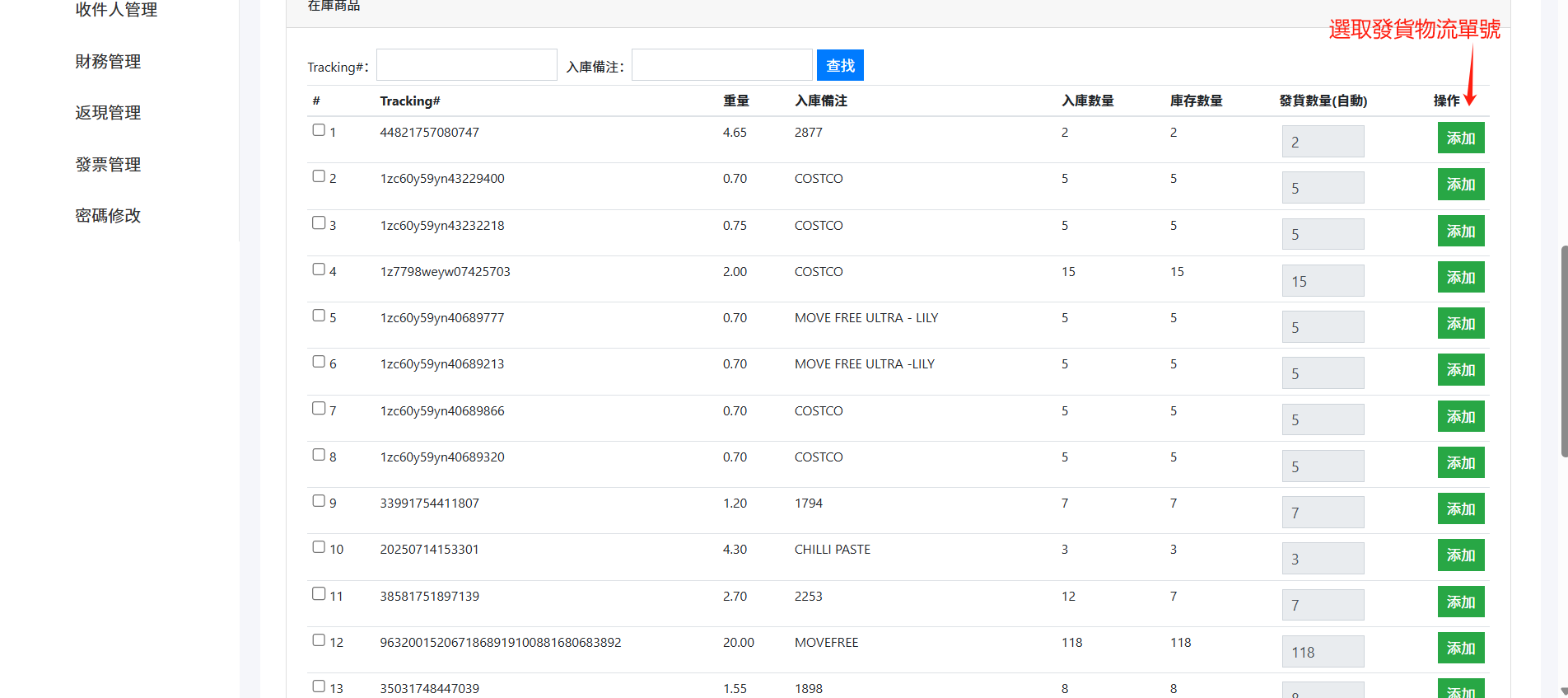This screenshot has height=698, width=1568.
Task: Open 收件人管理 sidebar item
Action: 116,10
